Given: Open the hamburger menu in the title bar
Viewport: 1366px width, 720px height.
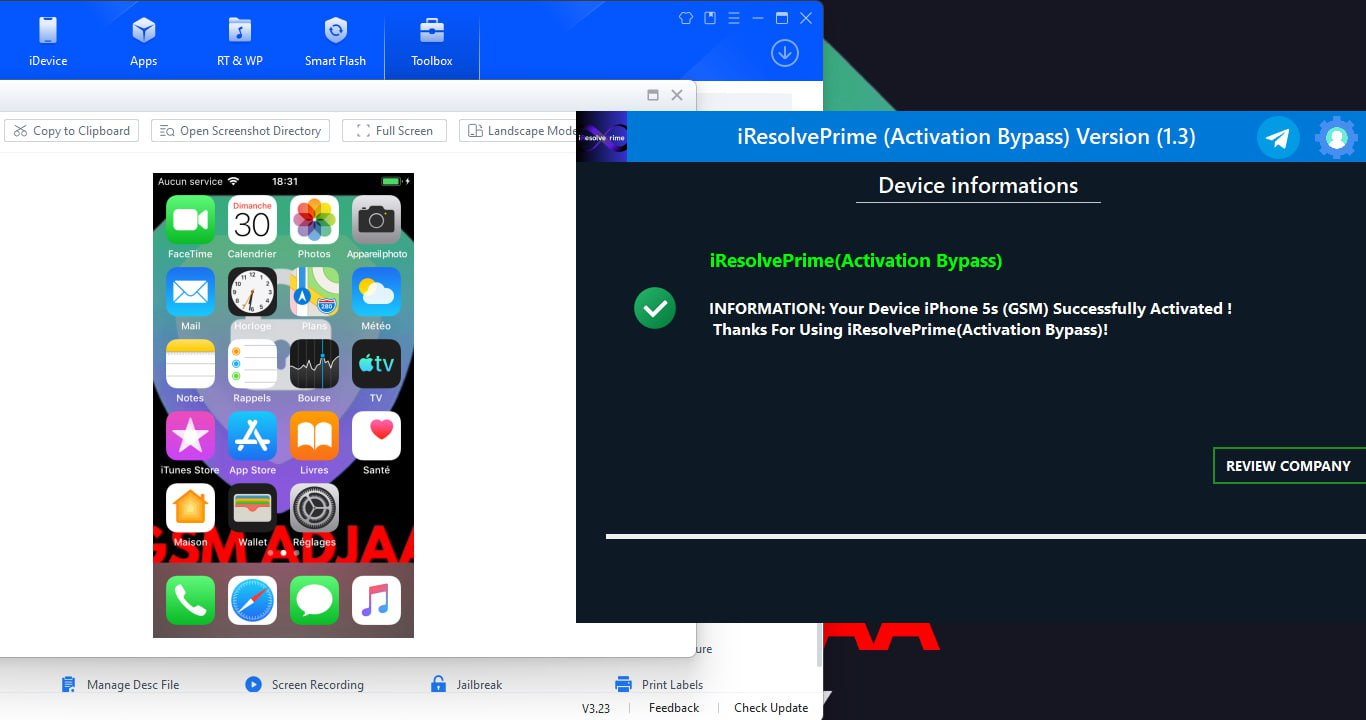Looking at the screenshot, I should (x=733, y=17).
